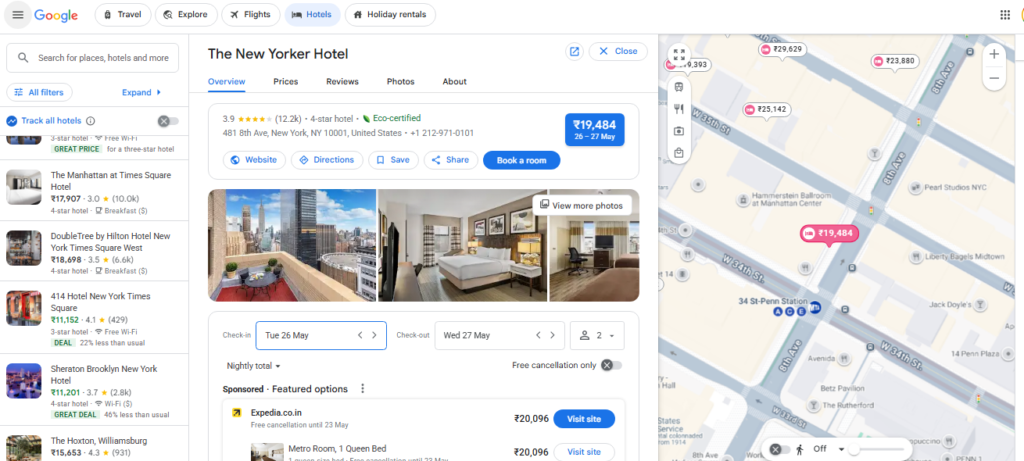Image resolution: width=1024 pixels, height=461 pixels.
Task: Click the search magnifier icon
Action: [x=23, y=57]
